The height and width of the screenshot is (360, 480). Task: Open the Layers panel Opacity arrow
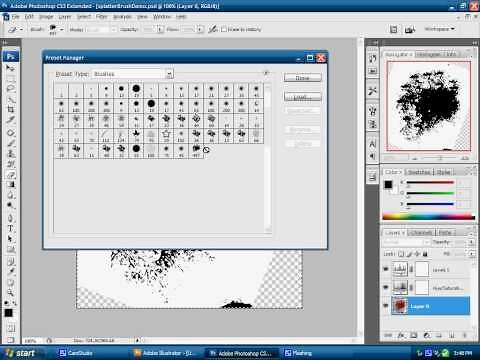coord(471,242)
